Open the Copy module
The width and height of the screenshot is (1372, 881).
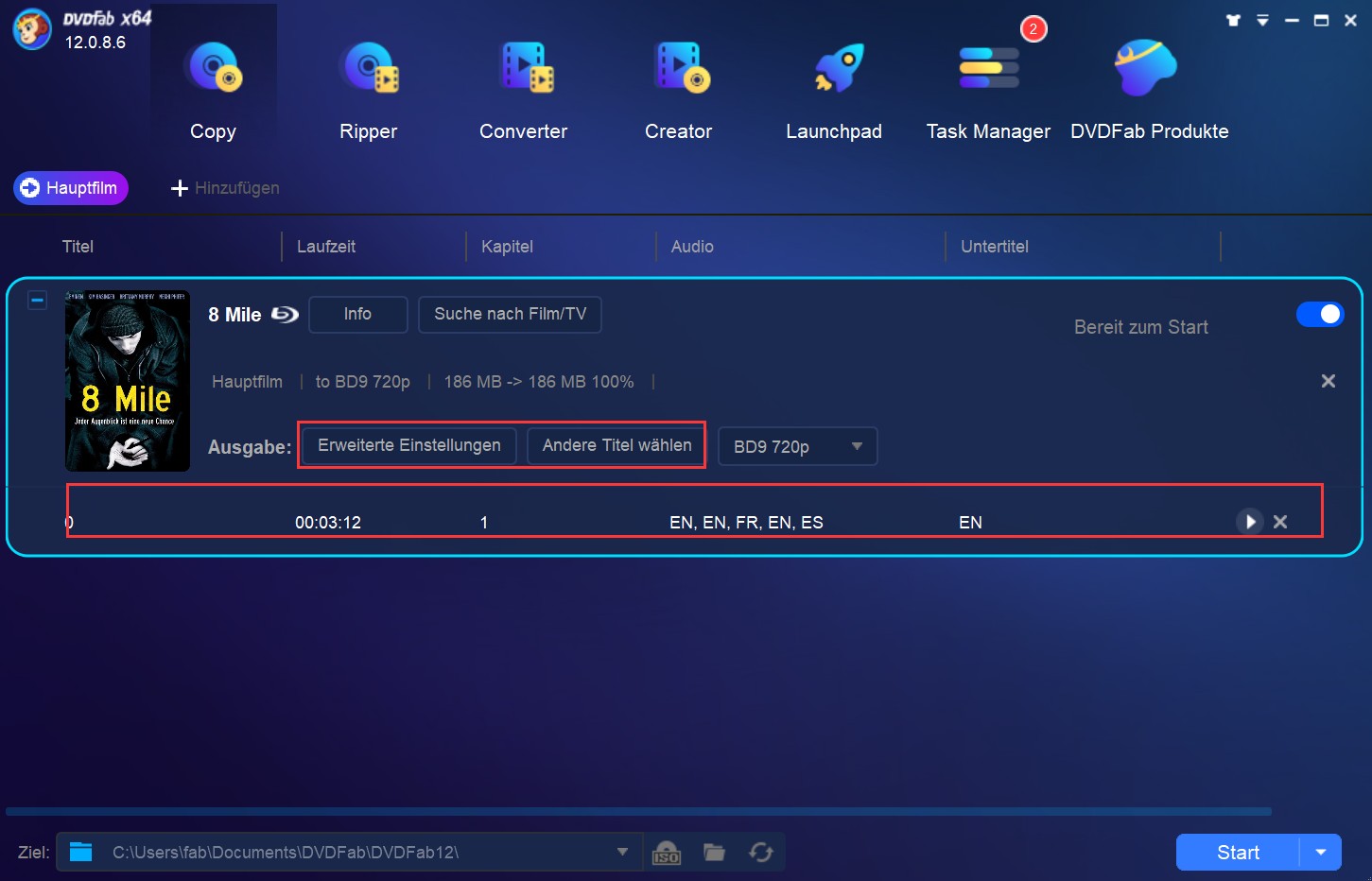point(213,91)
